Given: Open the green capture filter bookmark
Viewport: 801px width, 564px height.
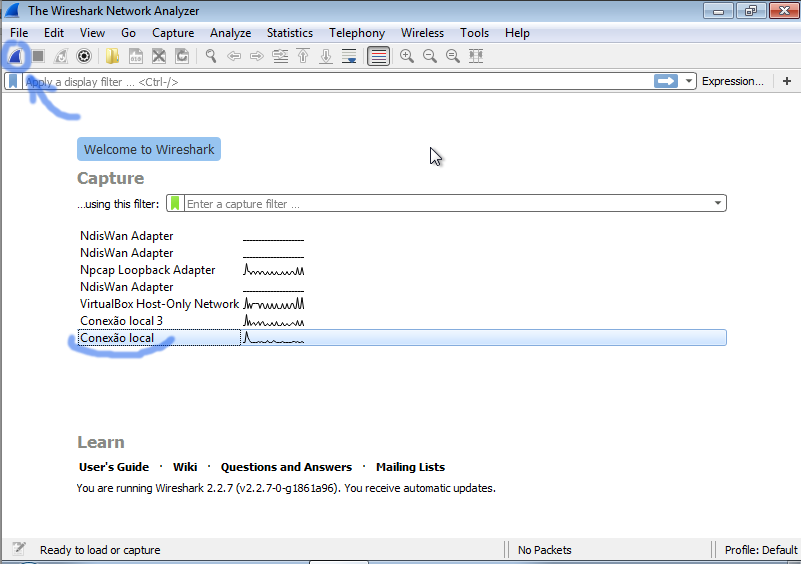Looking at the screenshot, I should click(175, 203).
